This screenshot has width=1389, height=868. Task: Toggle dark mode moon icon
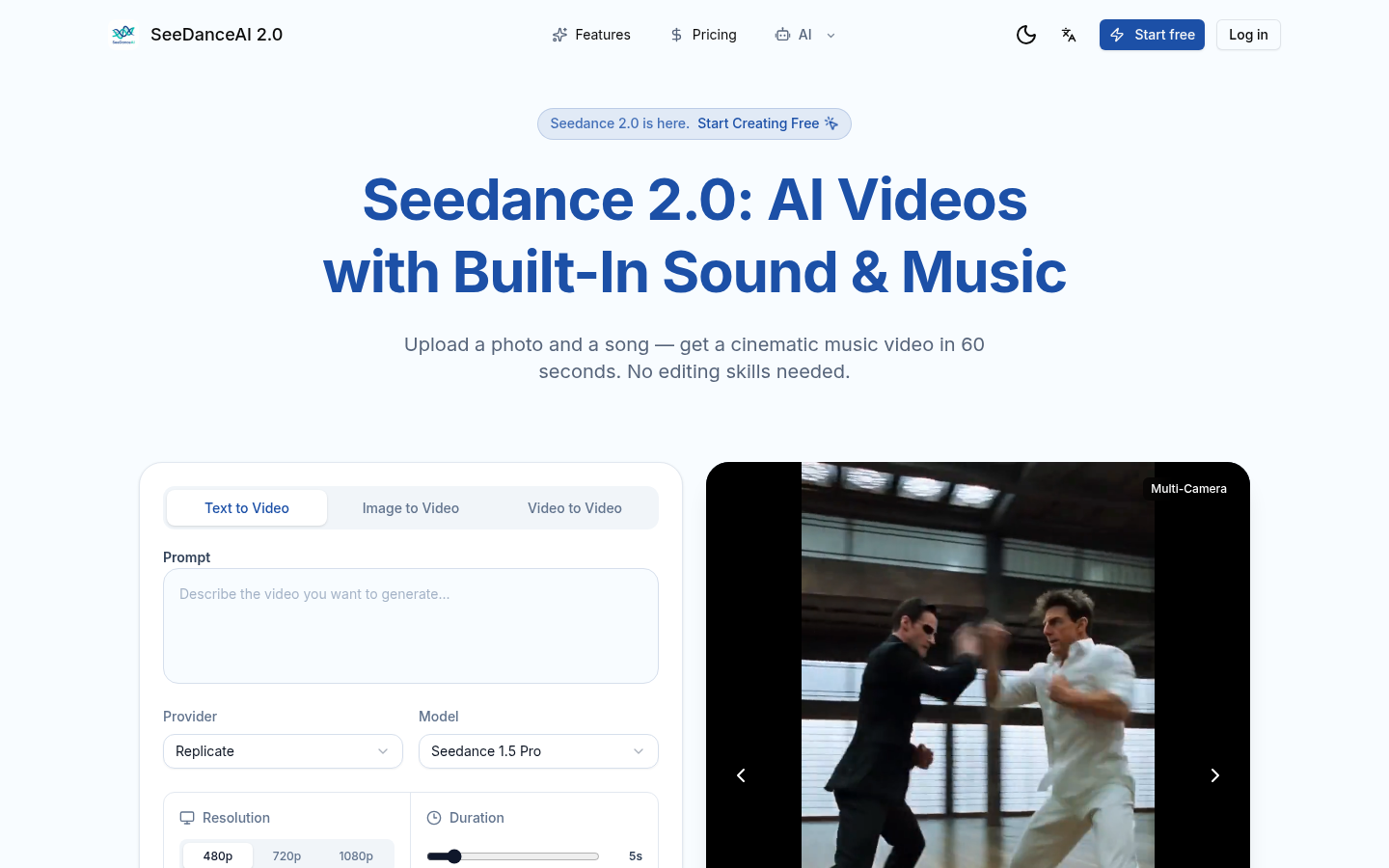(x=1026, y=35)
